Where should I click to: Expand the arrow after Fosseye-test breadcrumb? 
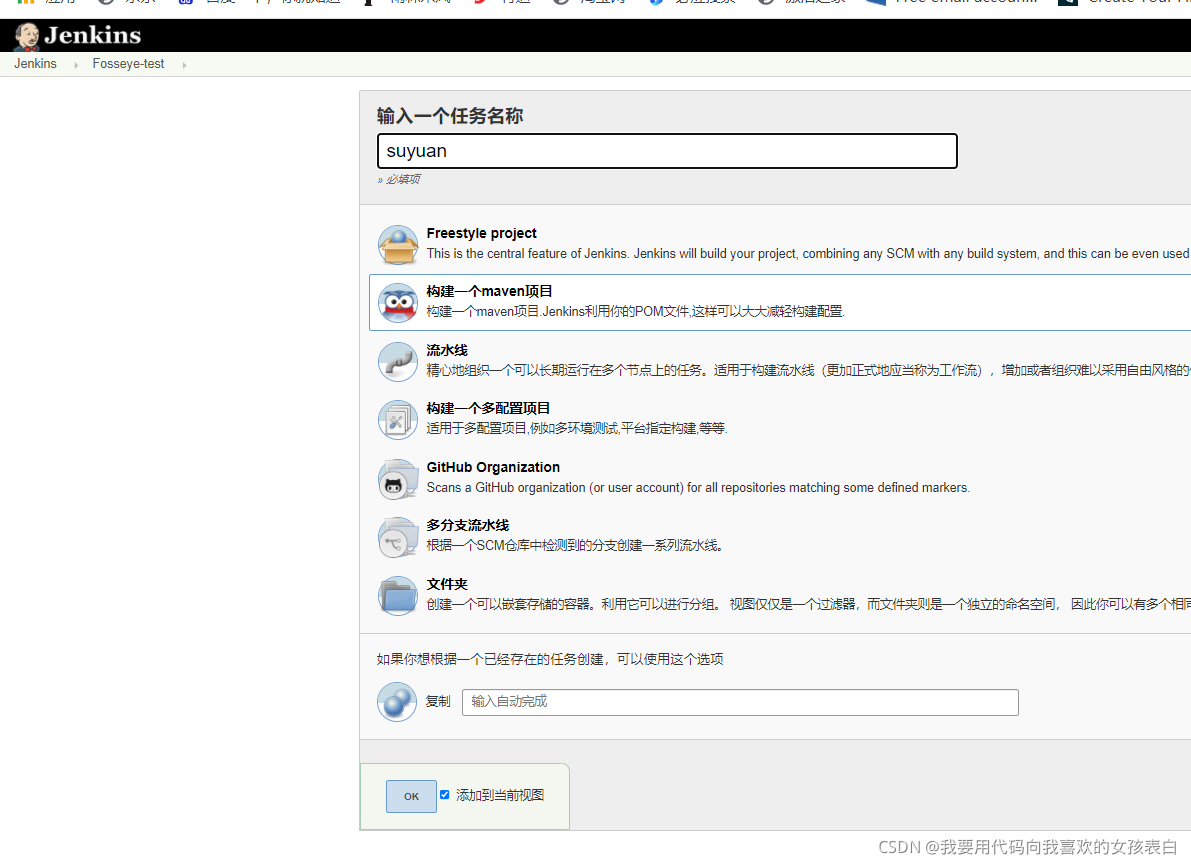(x=184, y=65)
